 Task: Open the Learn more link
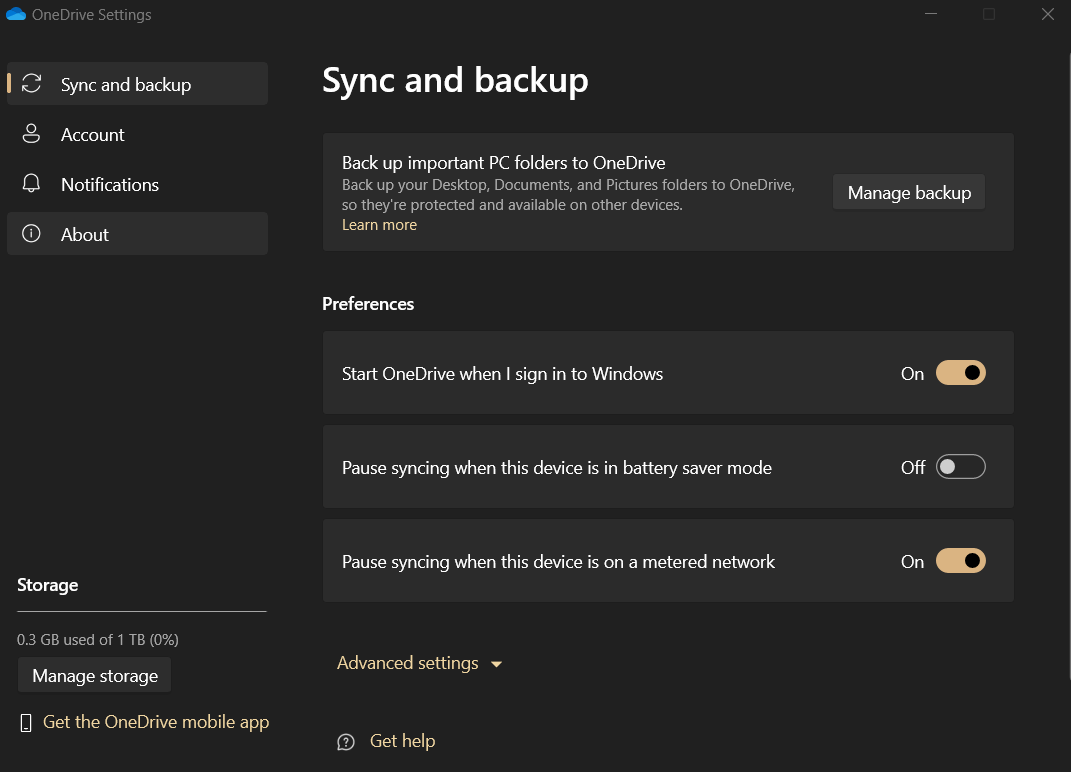tap(379, 225)
